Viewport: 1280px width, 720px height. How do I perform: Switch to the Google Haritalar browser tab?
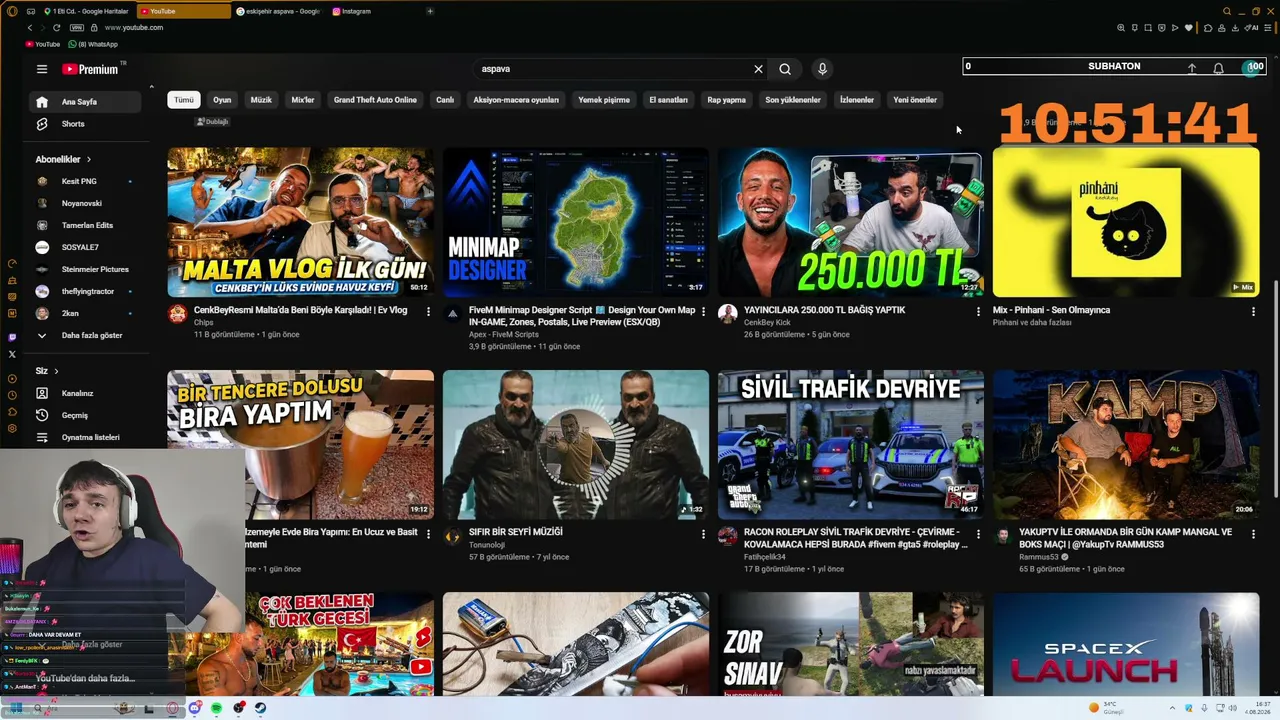(86, 11)
